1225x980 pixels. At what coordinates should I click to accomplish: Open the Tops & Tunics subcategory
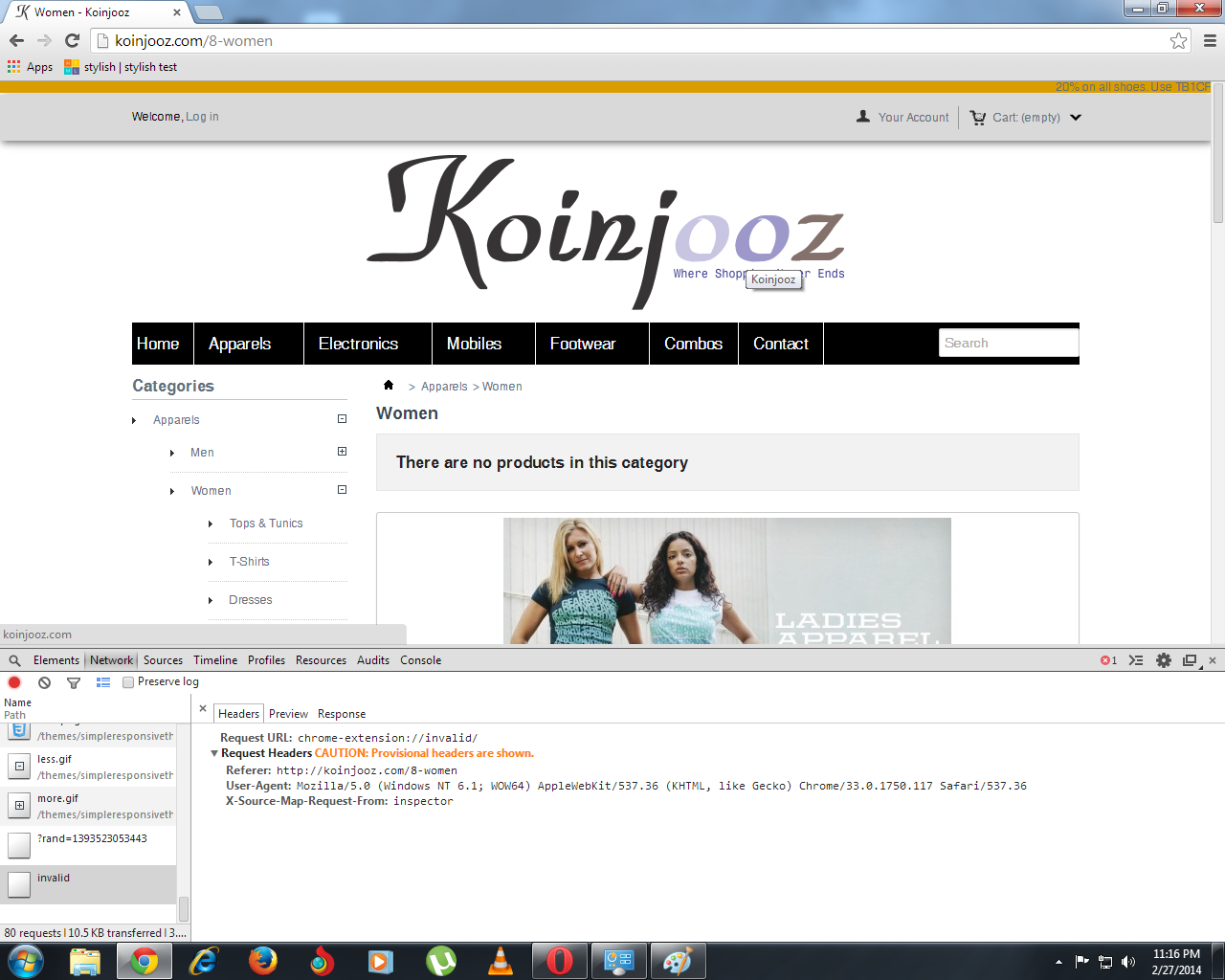[266, 523]
